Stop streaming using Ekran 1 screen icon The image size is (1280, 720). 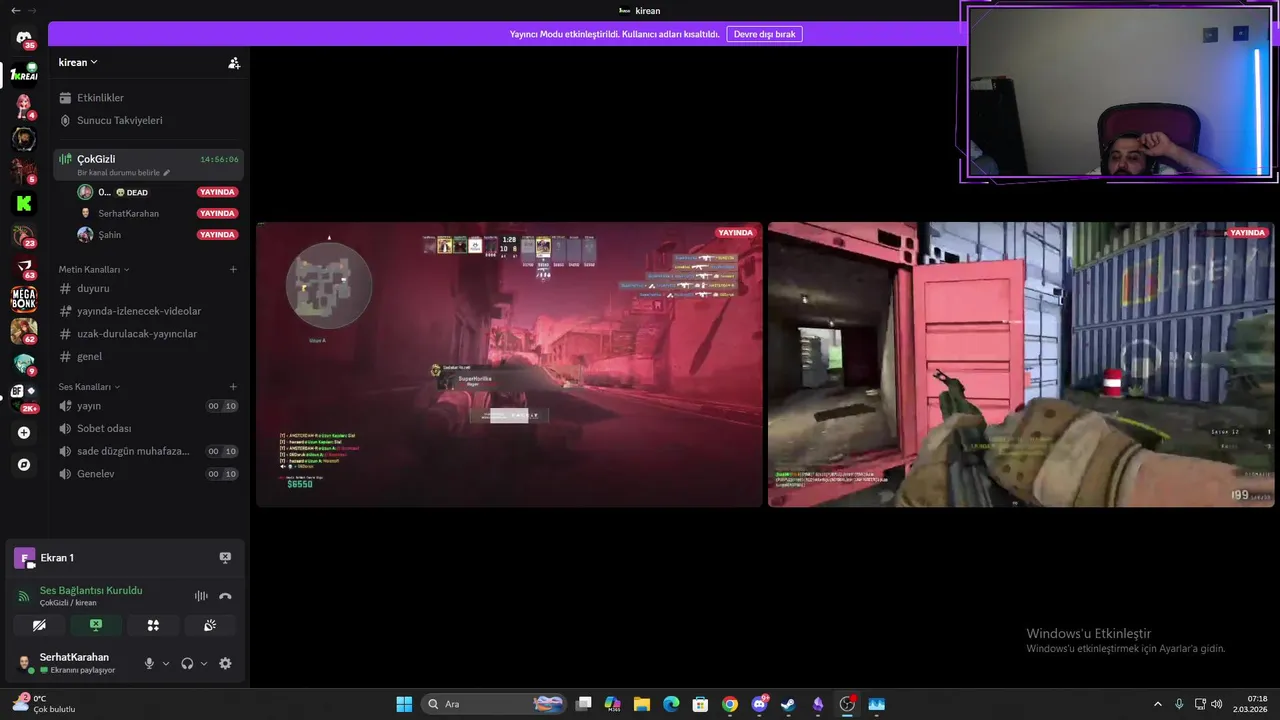225,558
